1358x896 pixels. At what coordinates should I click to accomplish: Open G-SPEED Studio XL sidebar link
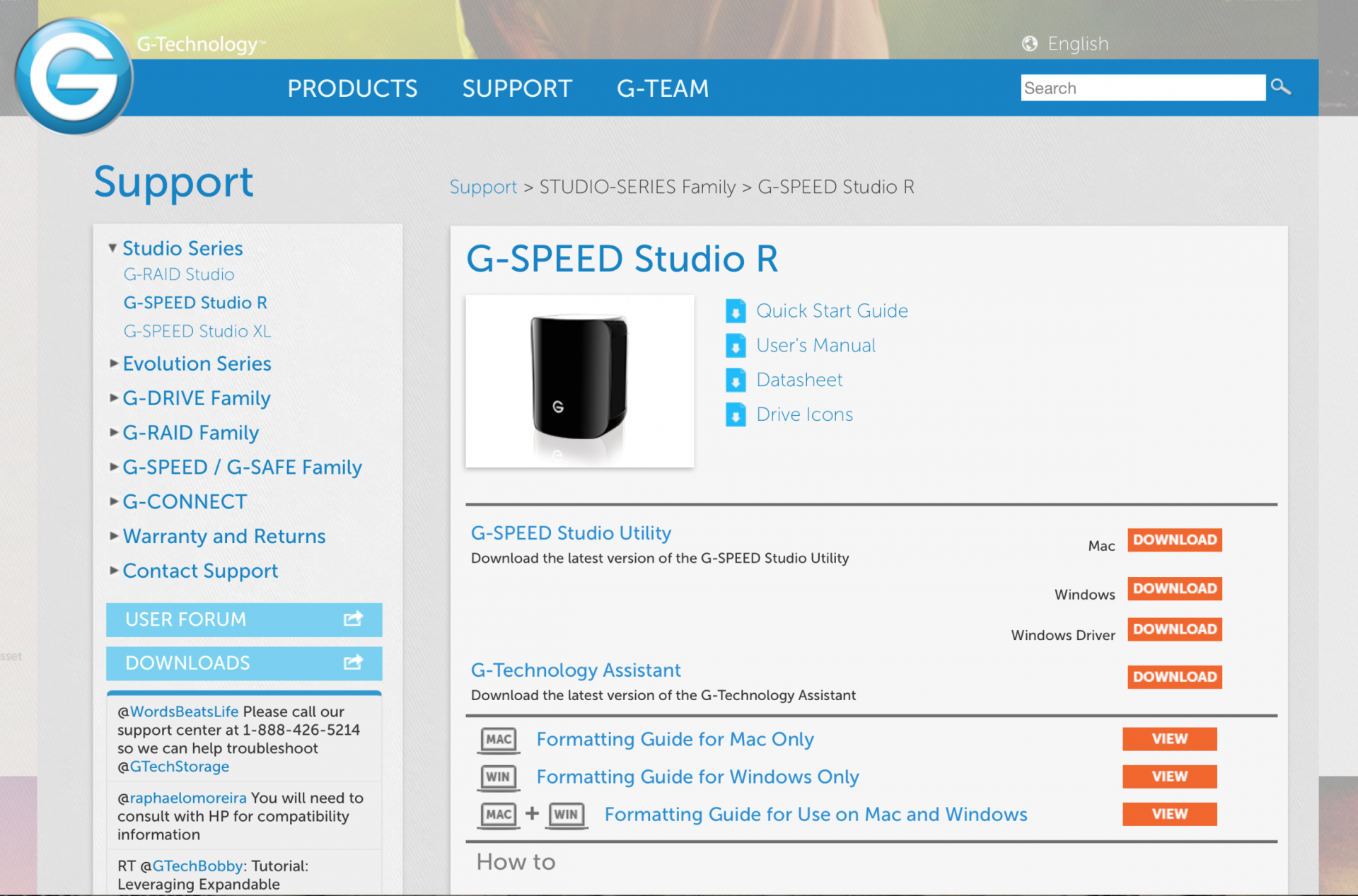pyautogui.click(x=197, y=331)
